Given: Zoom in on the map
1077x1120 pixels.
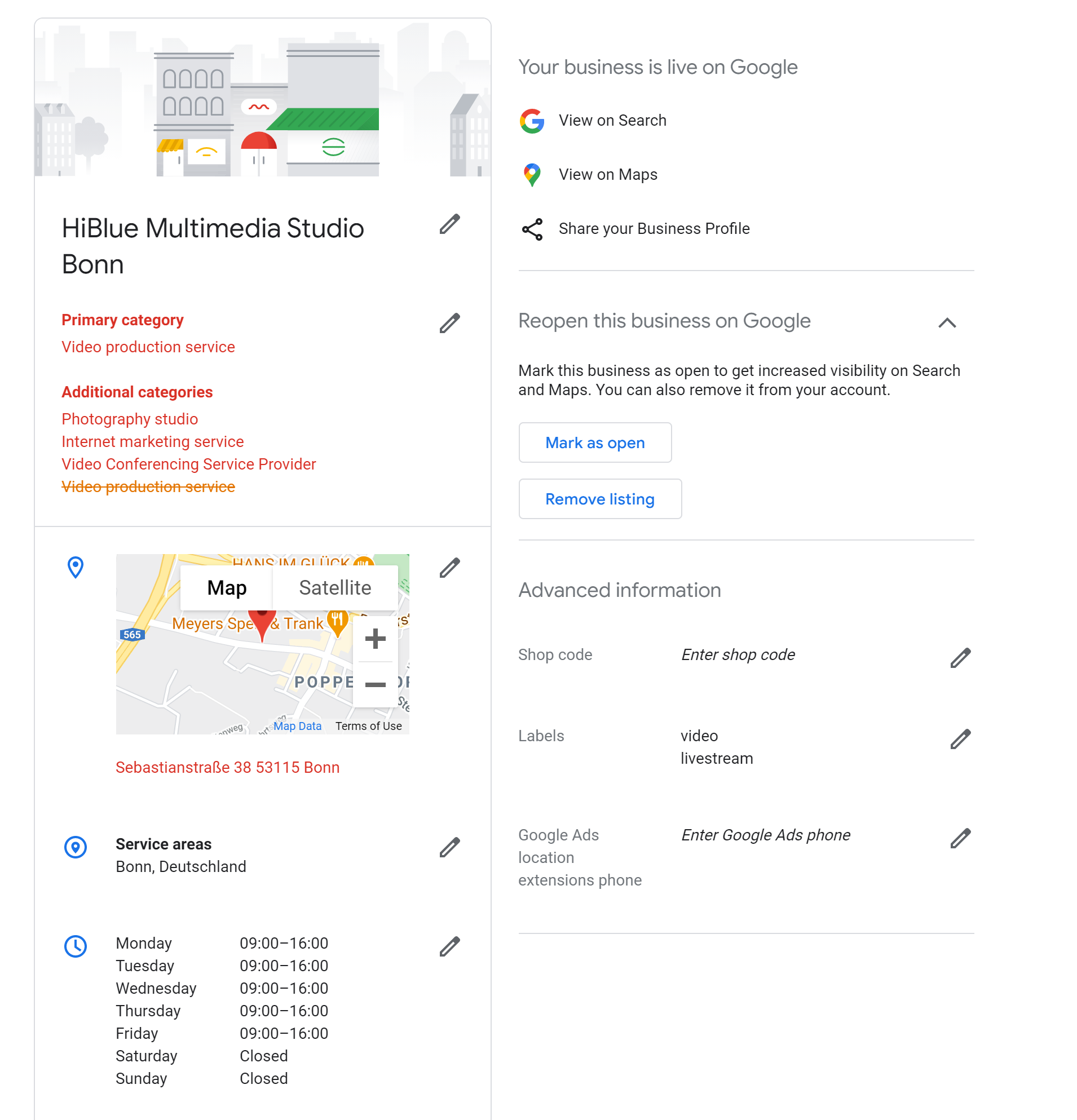Looking at the screenshot, I should (x=375, y=639).
